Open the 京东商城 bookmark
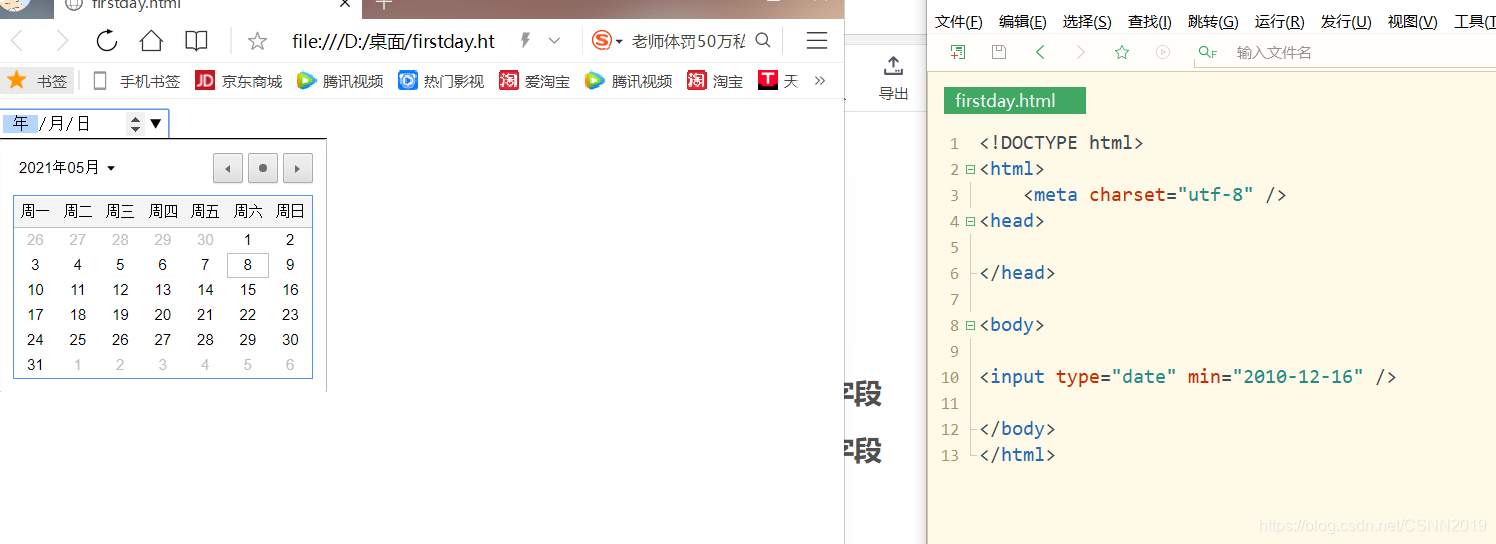The height and width of the screenshot is (544, 1496). [239, 81]
